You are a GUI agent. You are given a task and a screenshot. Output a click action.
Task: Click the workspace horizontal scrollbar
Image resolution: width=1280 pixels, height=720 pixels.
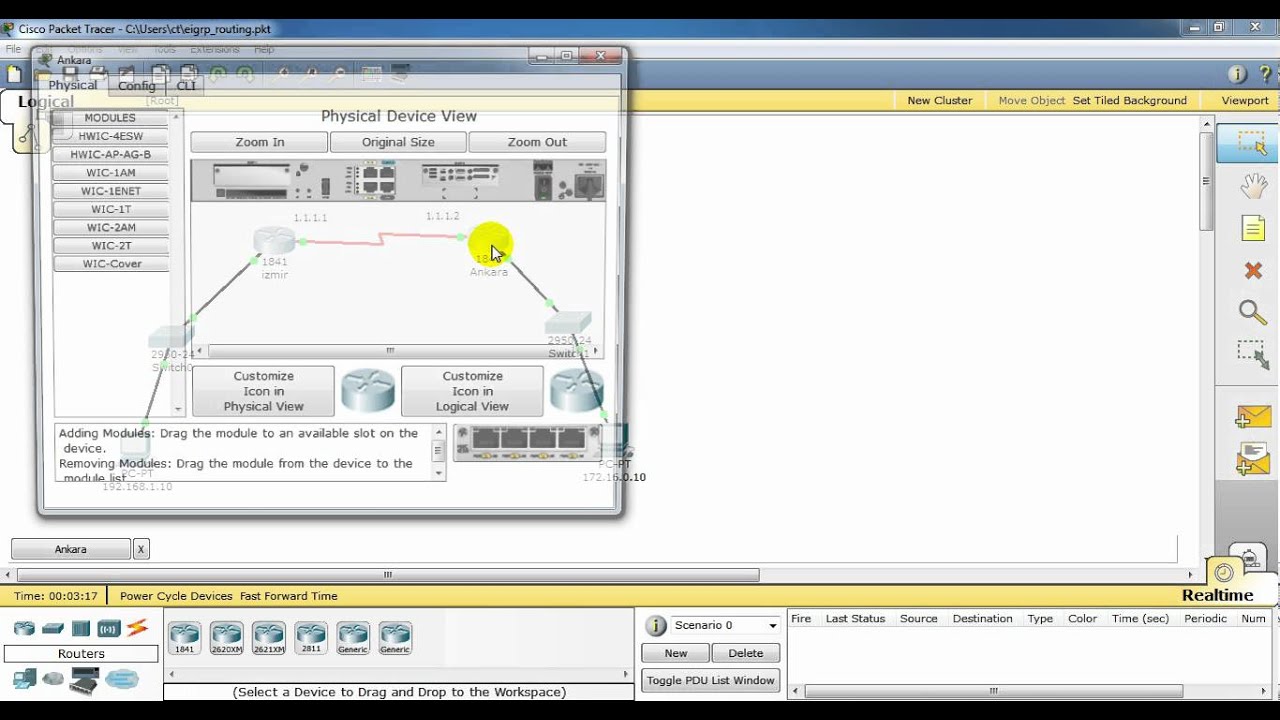(388, 575)
